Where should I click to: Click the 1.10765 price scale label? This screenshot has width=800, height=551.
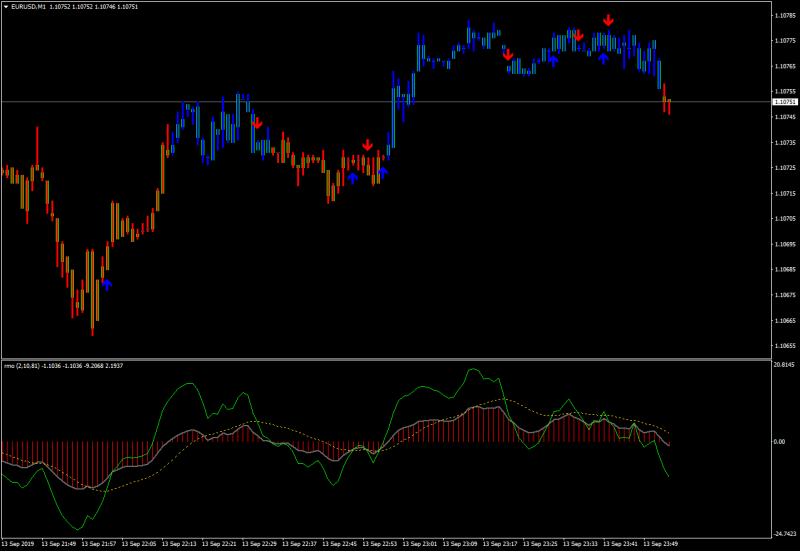785,66
